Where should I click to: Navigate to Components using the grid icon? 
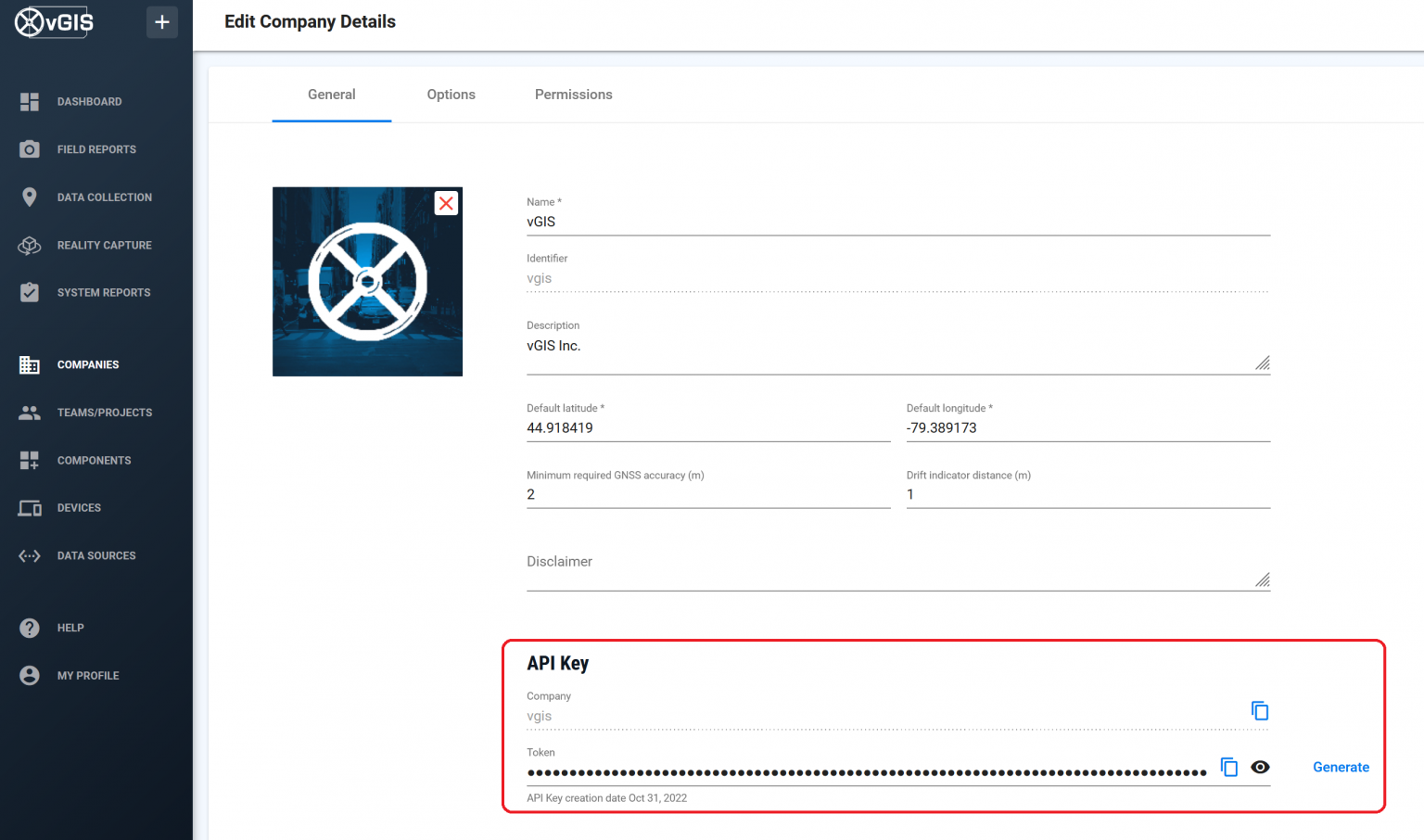tap(29, 460)
